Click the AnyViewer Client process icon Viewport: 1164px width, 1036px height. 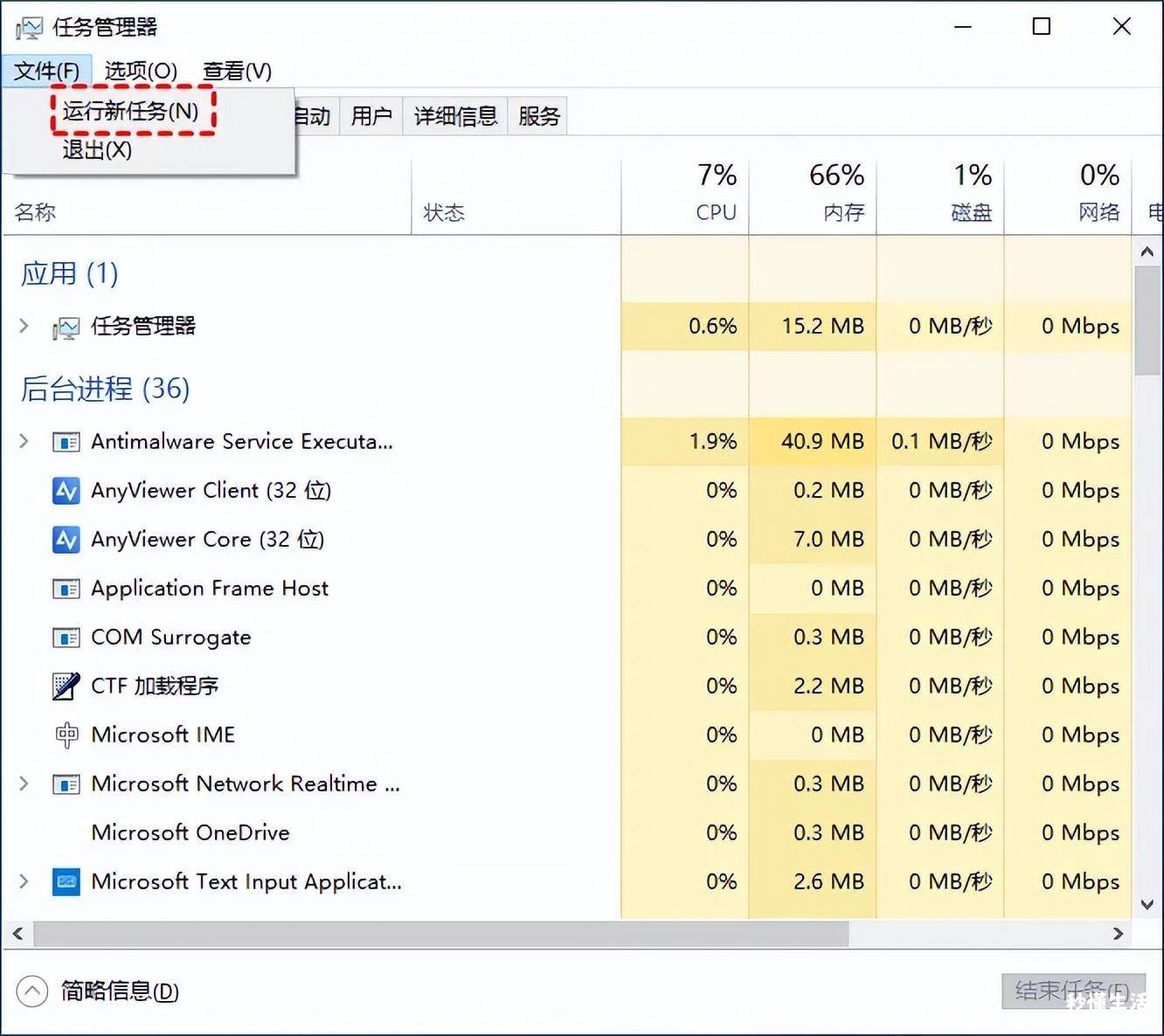(66, 491)
